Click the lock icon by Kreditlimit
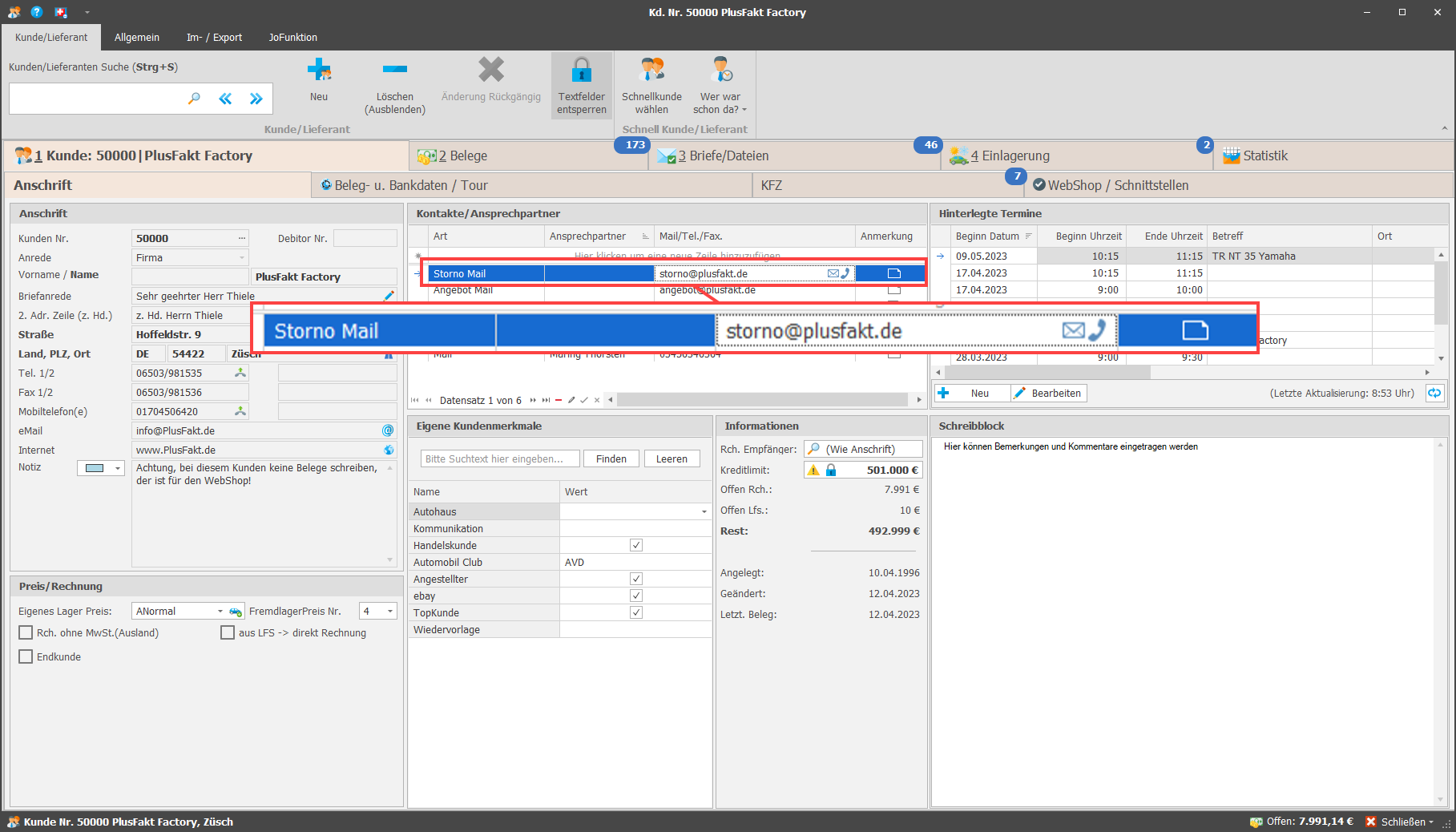This screenshot has width=1456, height=832. (831, 471)
